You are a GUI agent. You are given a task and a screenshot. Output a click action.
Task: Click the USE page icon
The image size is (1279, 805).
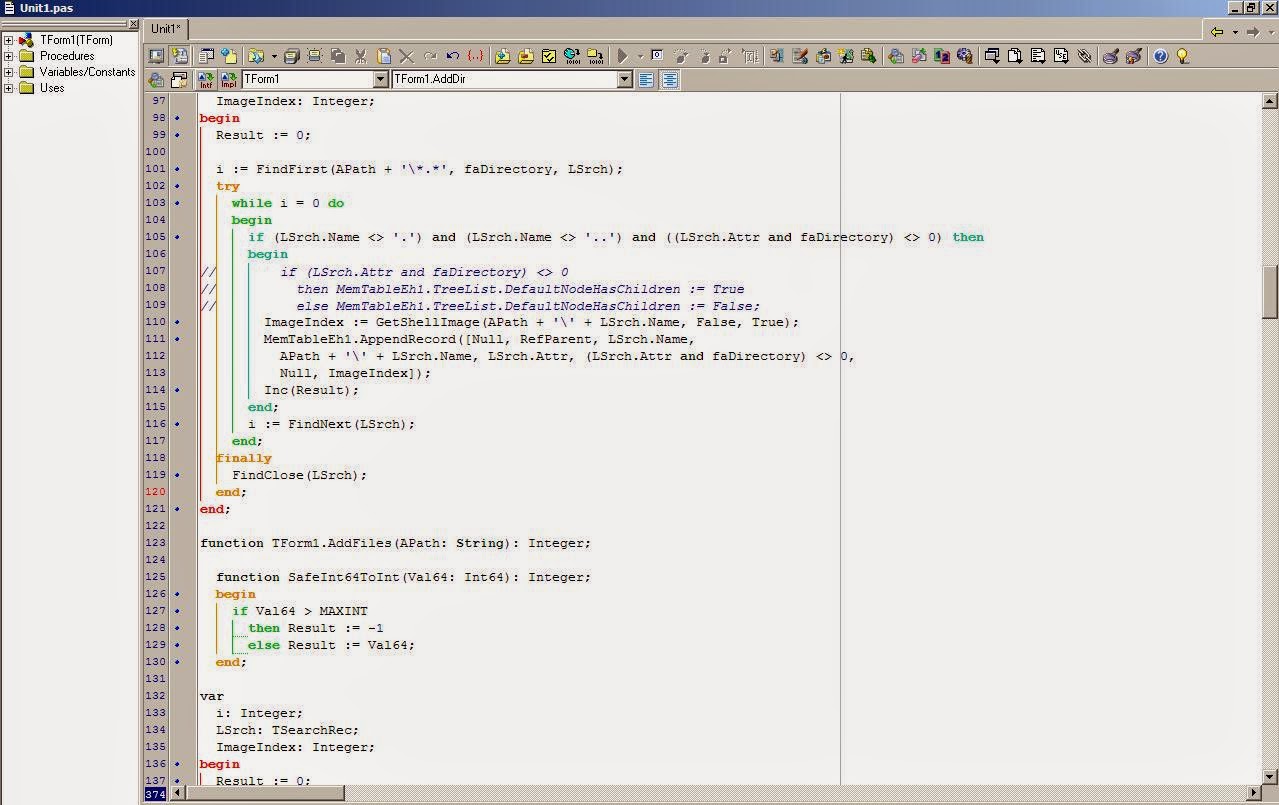point(1061,56)
